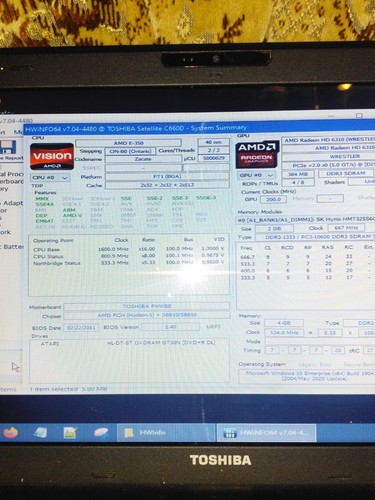The width and height of the screenshot is (375, 500).
Task: Open Firefox from the taskbar
Action: [10, 433]
